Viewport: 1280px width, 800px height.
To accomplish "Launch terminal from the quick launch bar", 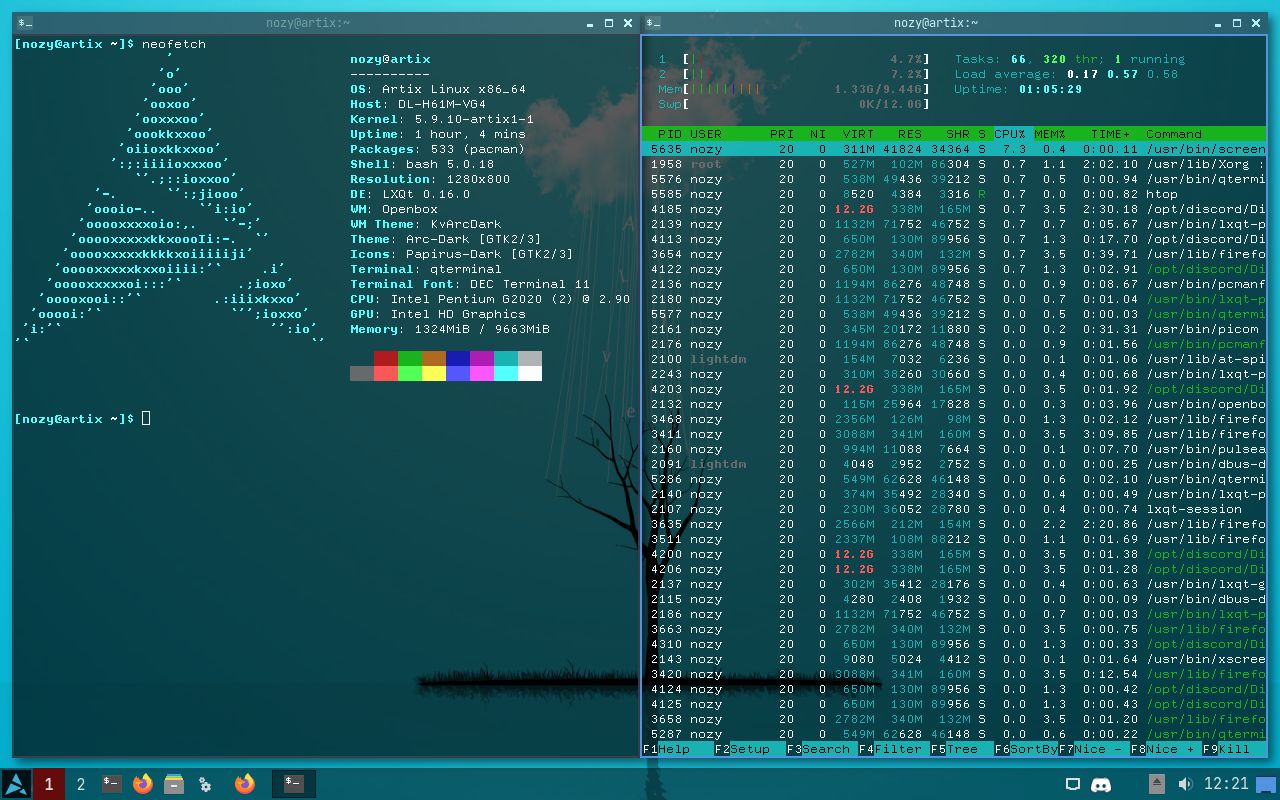I will (112, 784).
